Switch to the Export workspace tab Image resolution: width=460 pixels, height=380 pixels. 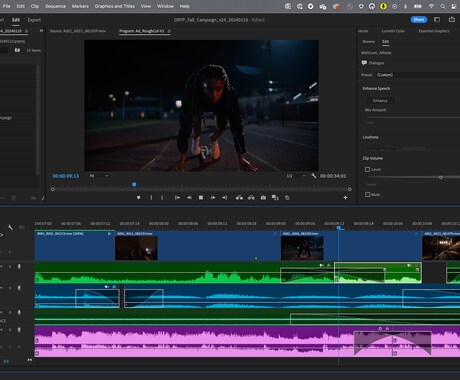[x=34, y=20]
